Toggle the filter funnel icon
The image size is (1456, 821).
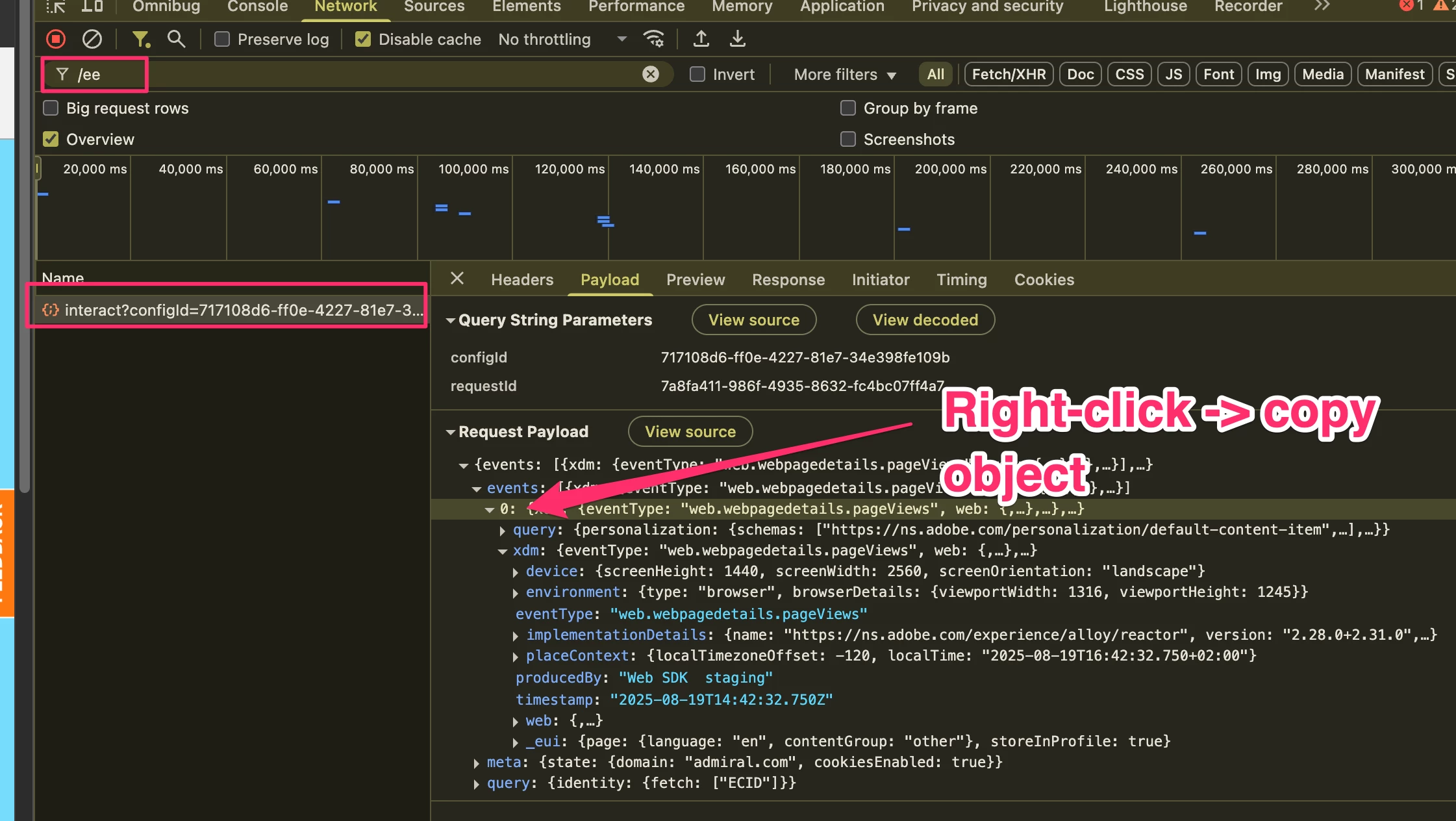(x=140, y=39)
